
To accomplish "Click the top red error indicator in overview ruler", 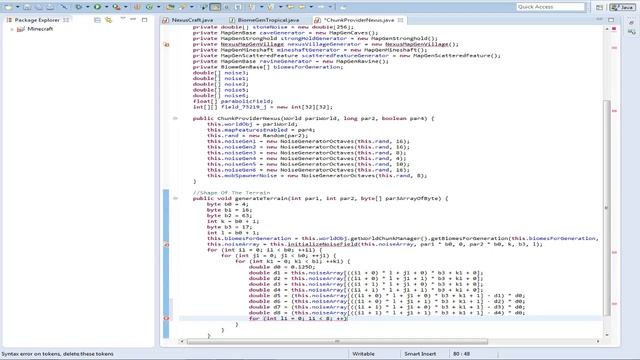I will [614, 29].
